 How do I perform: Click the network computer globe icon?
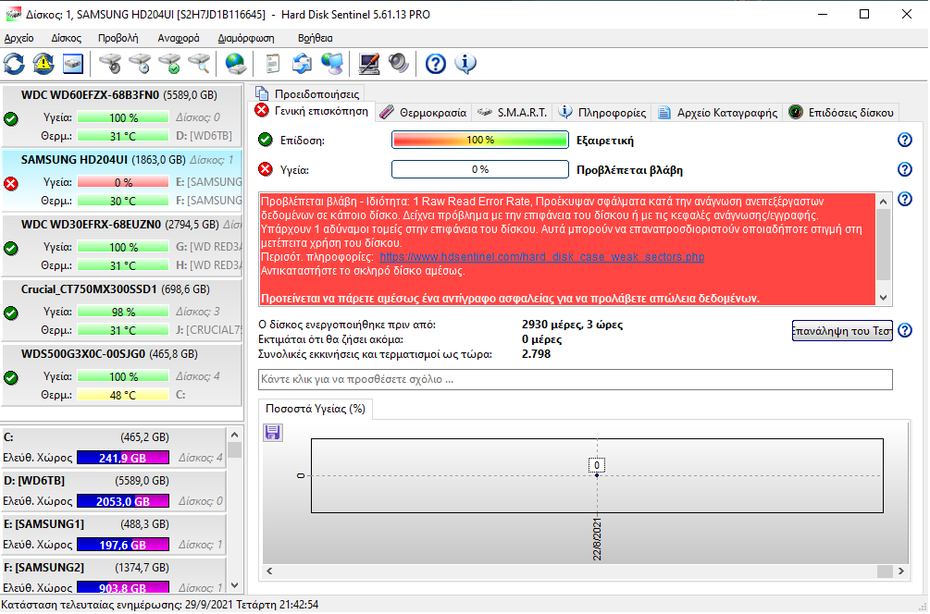(332, 63)
